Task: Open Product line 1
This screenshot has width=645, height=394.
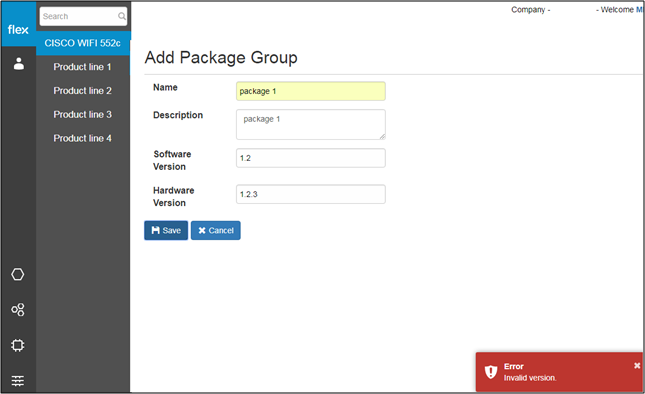Action: pos(83,67)
